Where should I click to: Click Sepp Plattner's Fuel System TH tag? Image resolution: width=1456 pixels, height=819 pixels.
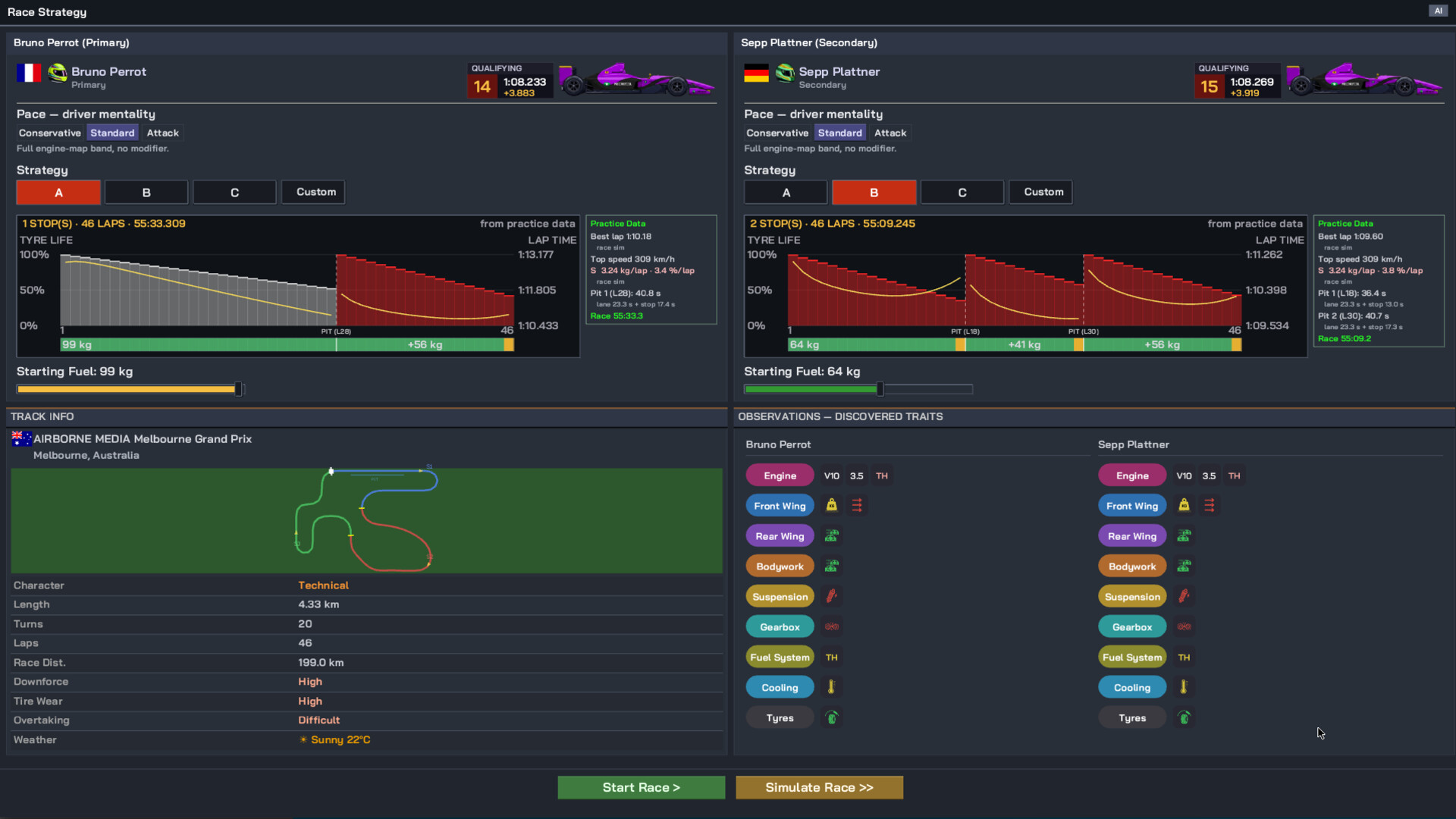1184,657
